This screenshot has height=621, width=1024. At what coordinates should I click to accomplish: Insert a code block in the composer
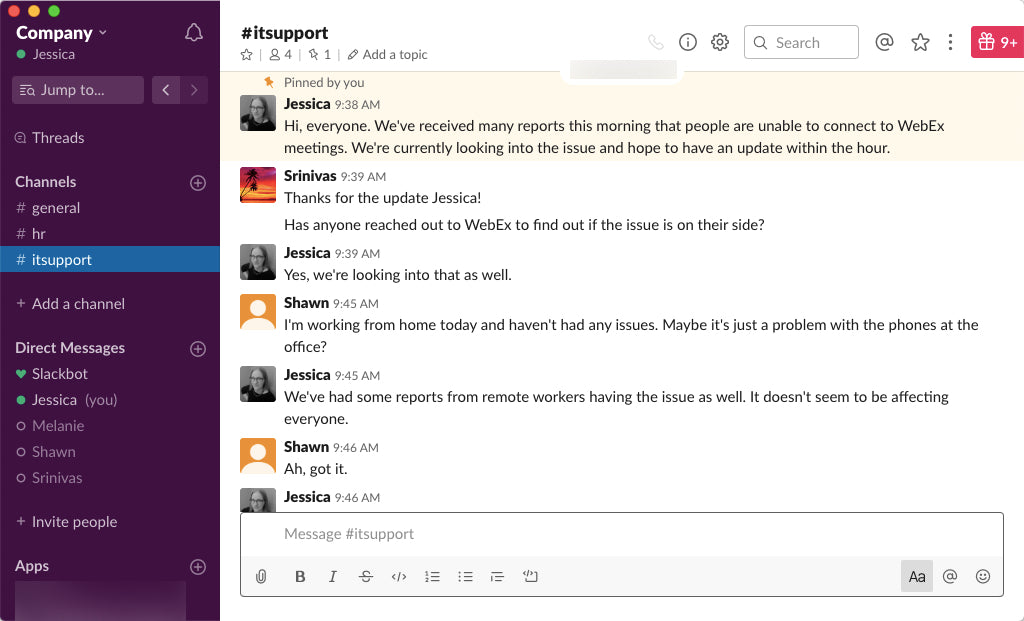click(530, 576)
